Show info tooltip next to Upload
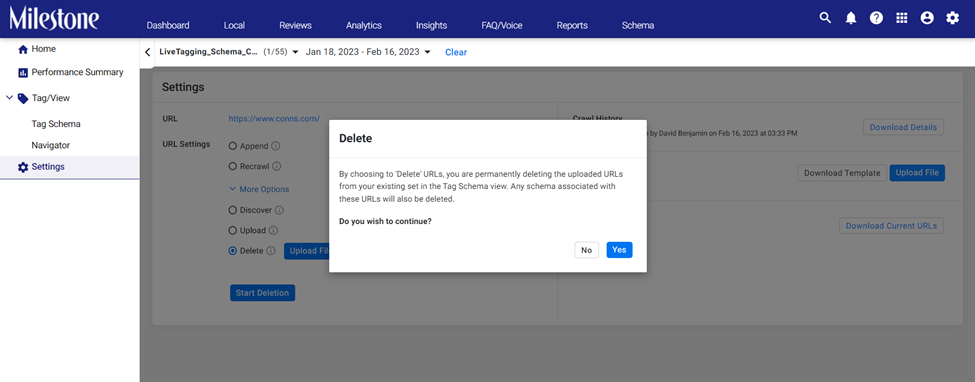This screenshot has height=382, width=975. [x=274, y=231]
